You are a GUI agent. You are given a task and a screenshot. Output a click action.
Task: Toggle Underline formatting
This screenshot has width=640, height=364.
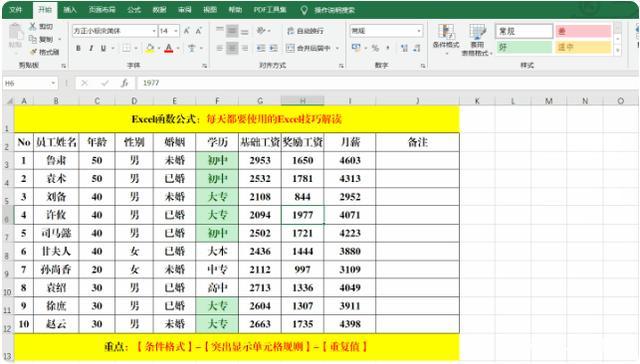103,48
